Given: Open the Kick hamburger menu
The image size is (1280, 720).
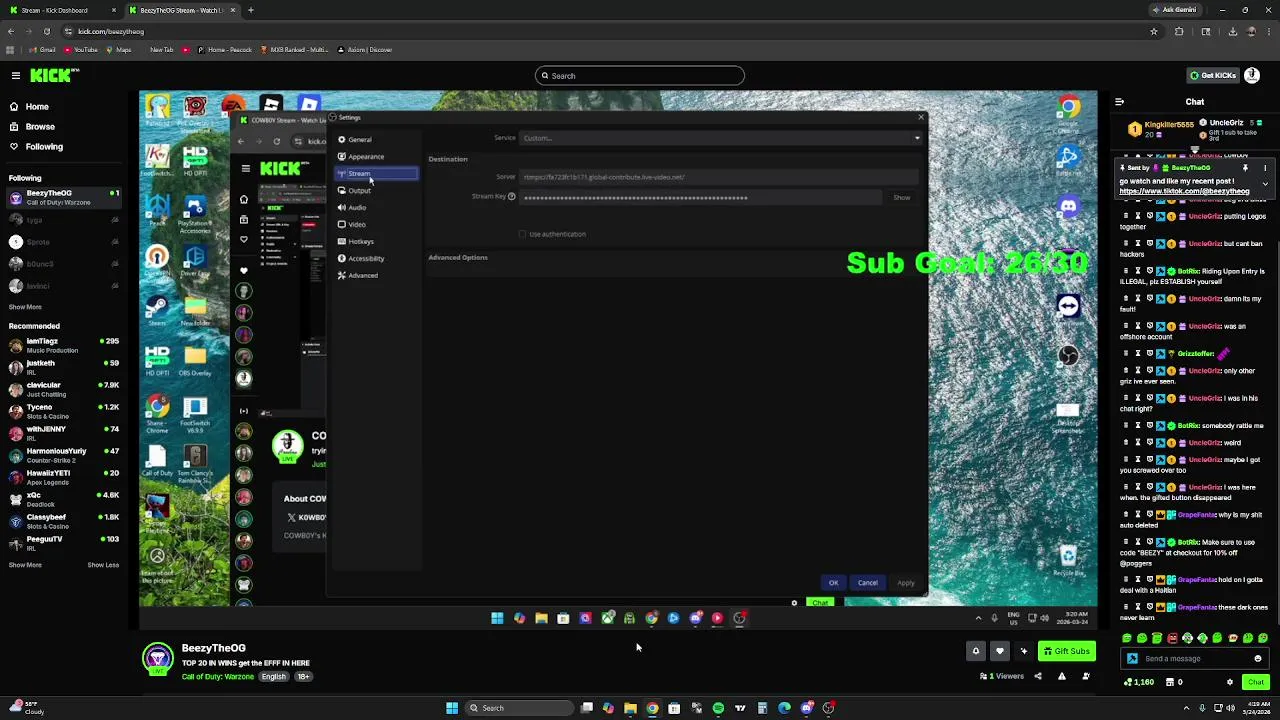Looking at the screenshot, I should pyautogui.click(x=15, y=75).
